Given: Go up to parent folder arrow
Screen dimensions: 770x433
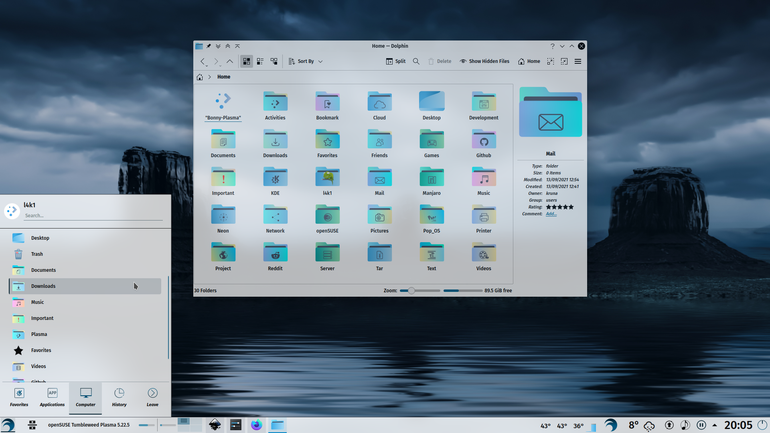Looking at the screenshot, I should 229,61.
